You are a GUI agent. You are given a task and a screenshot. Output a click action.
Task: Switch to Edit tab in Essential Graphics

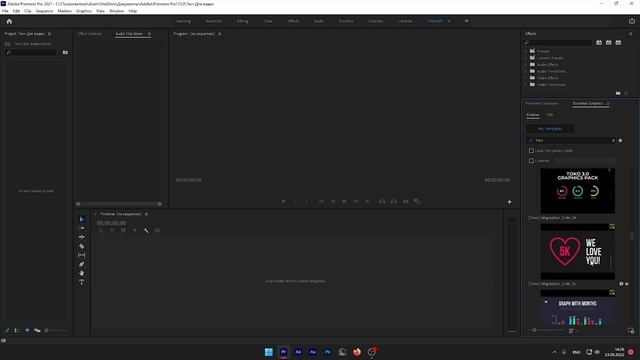tap(550, 115)
